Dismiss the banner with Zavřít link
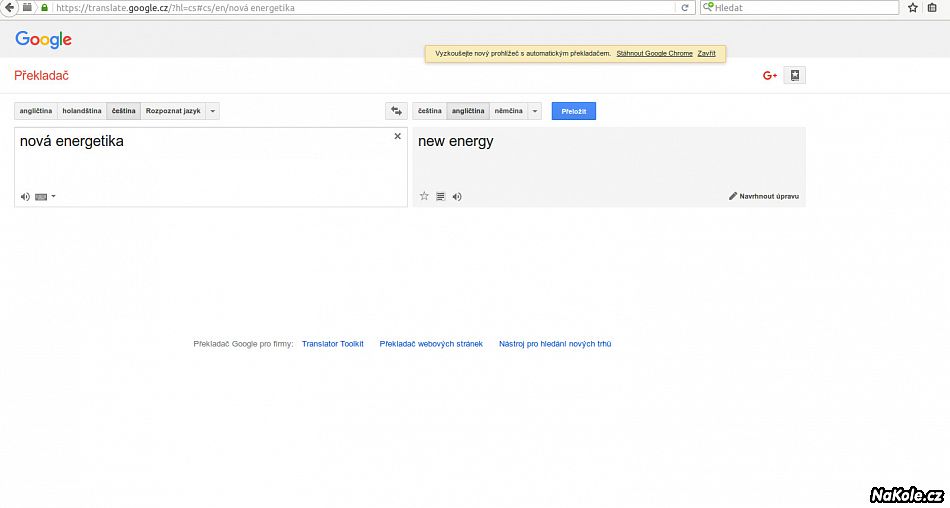This screenshot has width=950, height=508. [x=706, y=53]
